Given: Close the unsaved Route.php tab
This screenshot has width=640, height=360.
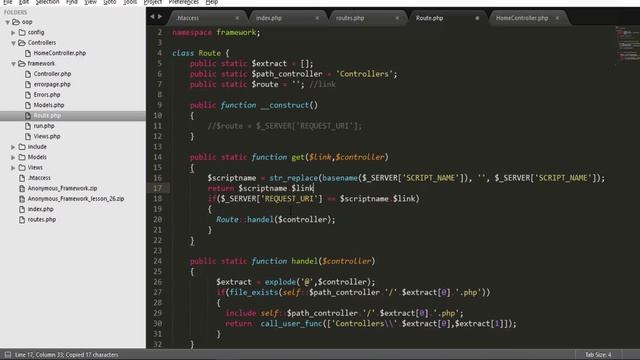Looking at the screenshot, I should tap(477, 18).
